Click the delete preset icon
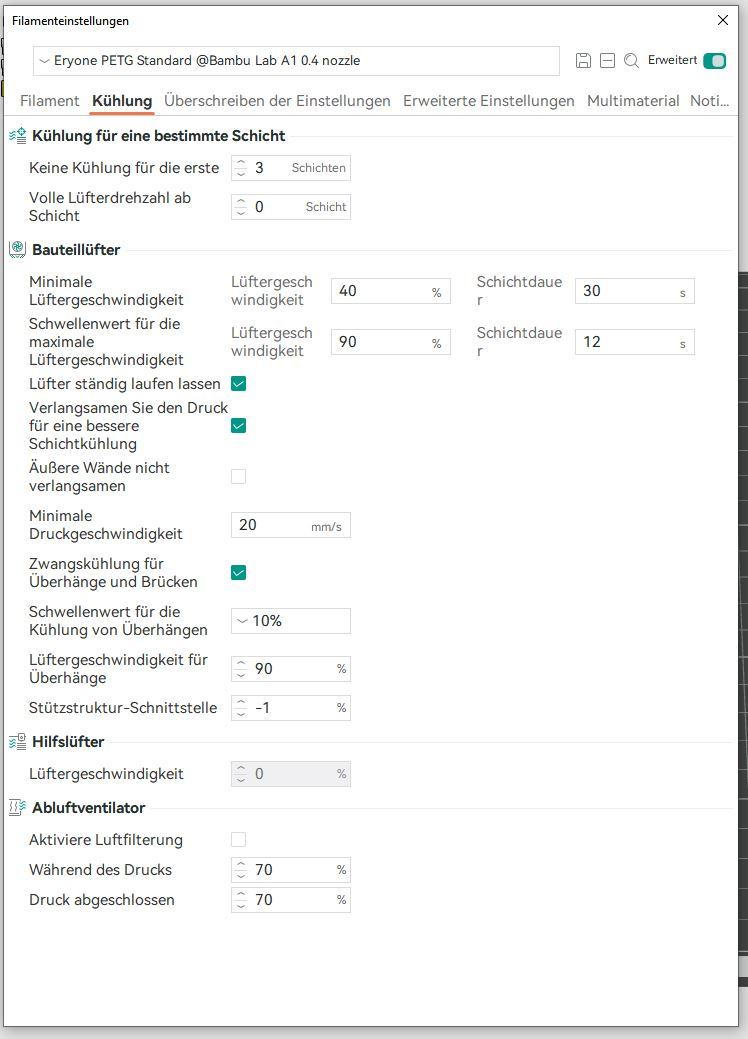Screen dimensions: 748x1039 [x=607, y=61]
